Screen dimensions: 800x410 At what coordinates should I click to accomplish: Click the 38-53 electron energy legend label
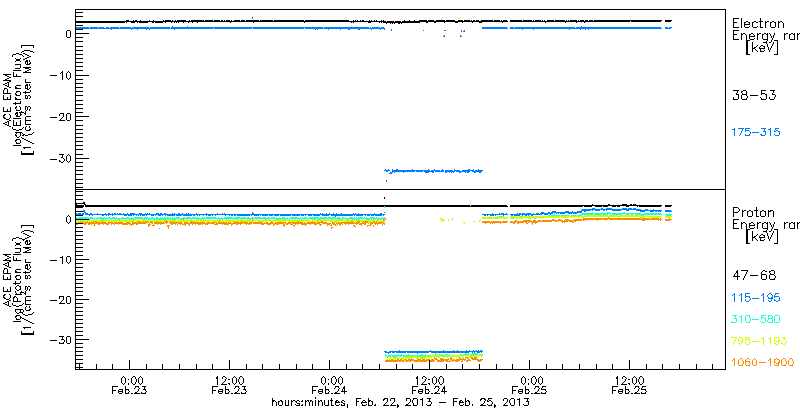tap(754, 95)
